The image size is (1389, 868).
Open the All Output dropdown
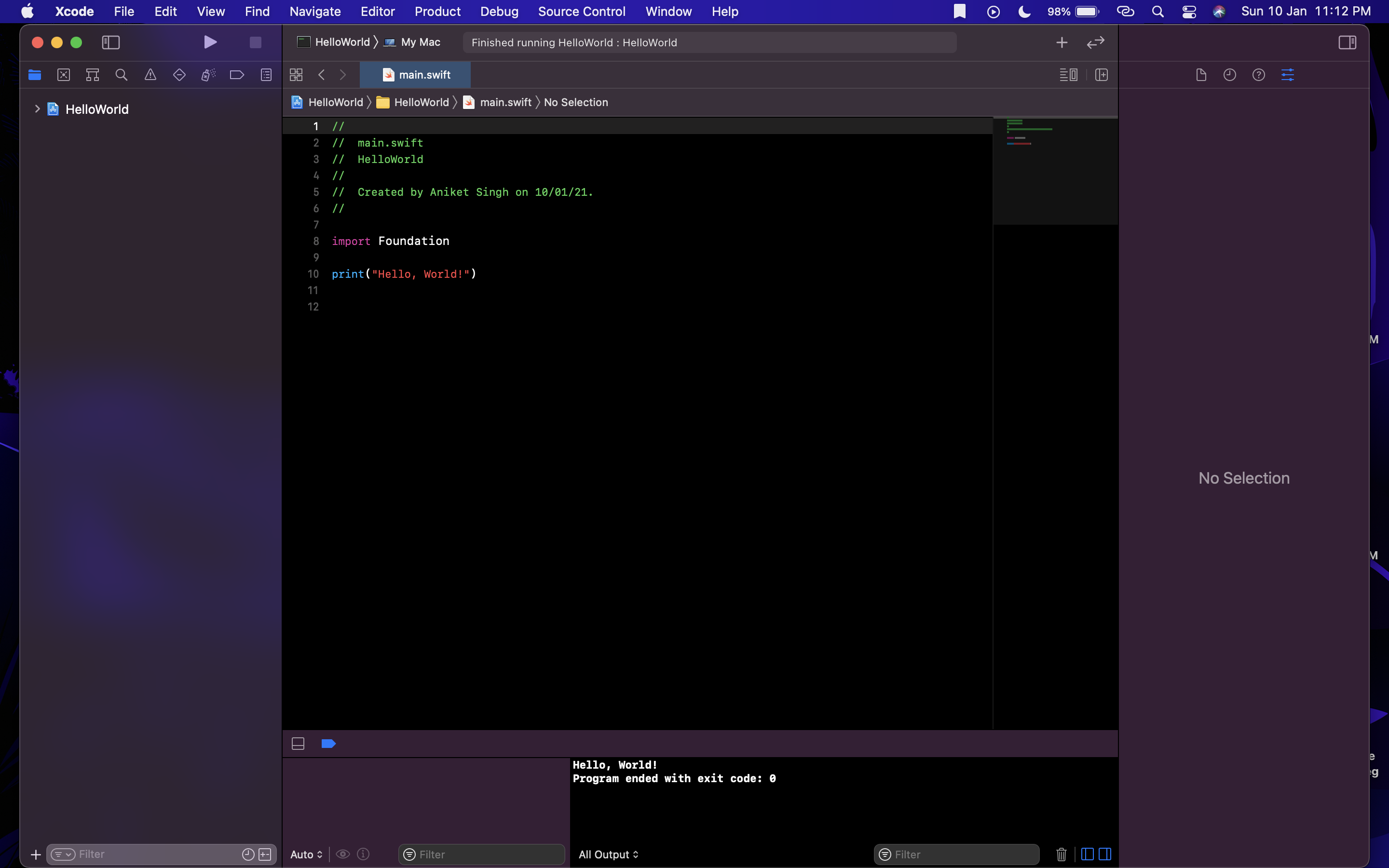tap(608, 854)
